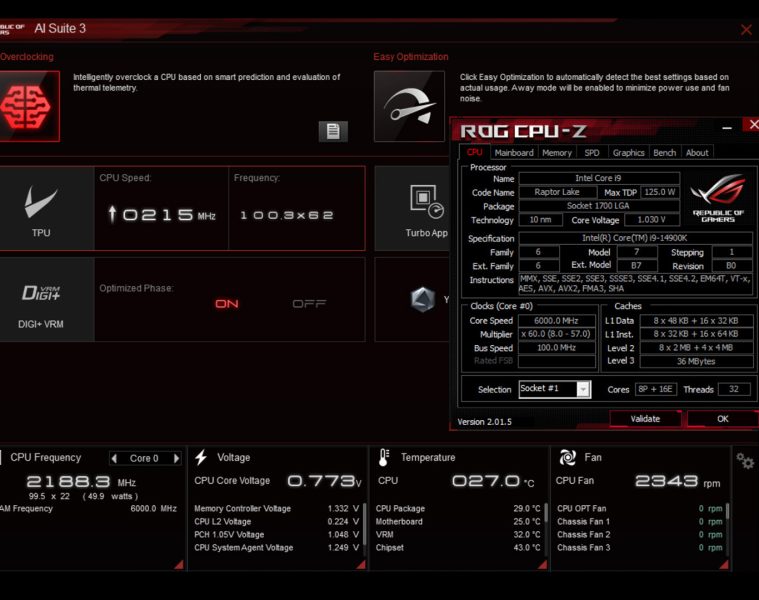Click the Fan list scrollbar
Image resolution: width=759 pixels, height=600 pixels.
coord(728,512)
